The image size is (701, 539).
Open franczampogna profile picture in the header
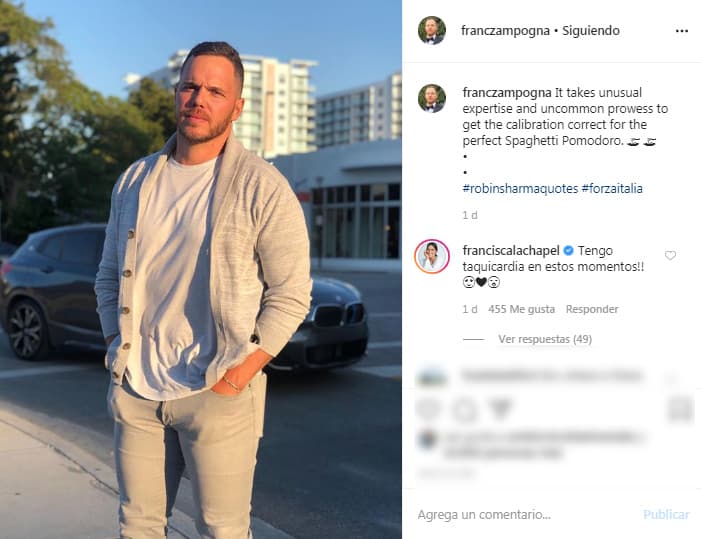pyautogui.click(x=432, y=30)
